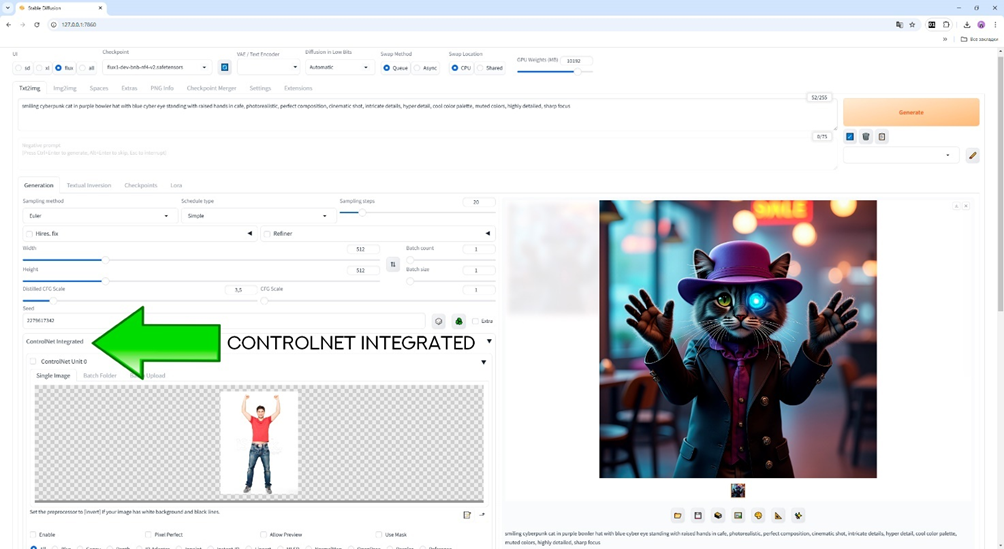
Task: Open the Checkpoint model dropdown
Action: coord(157,68)
